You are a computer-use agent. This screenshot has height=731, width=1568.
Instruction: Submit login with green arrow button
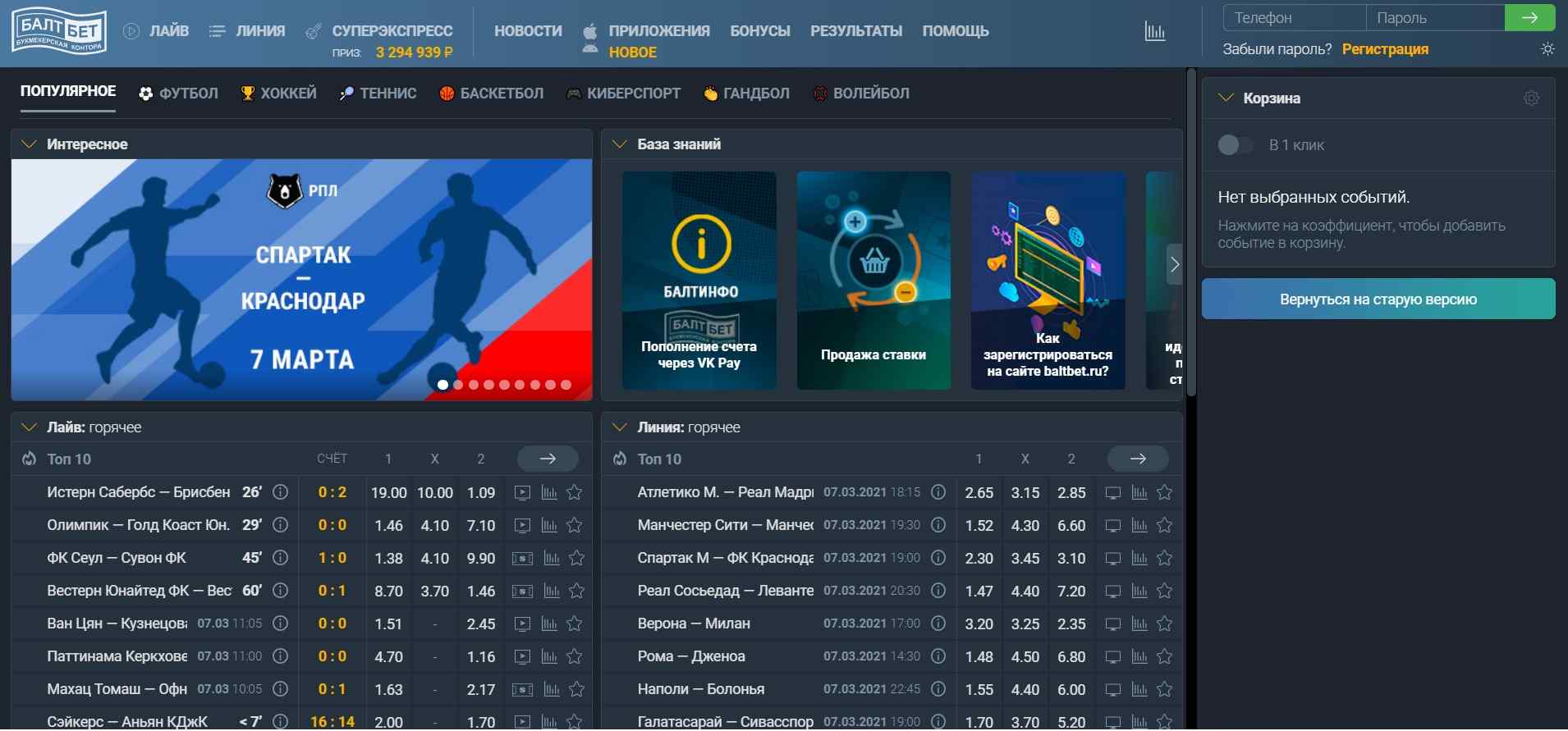click(1529, 17)
